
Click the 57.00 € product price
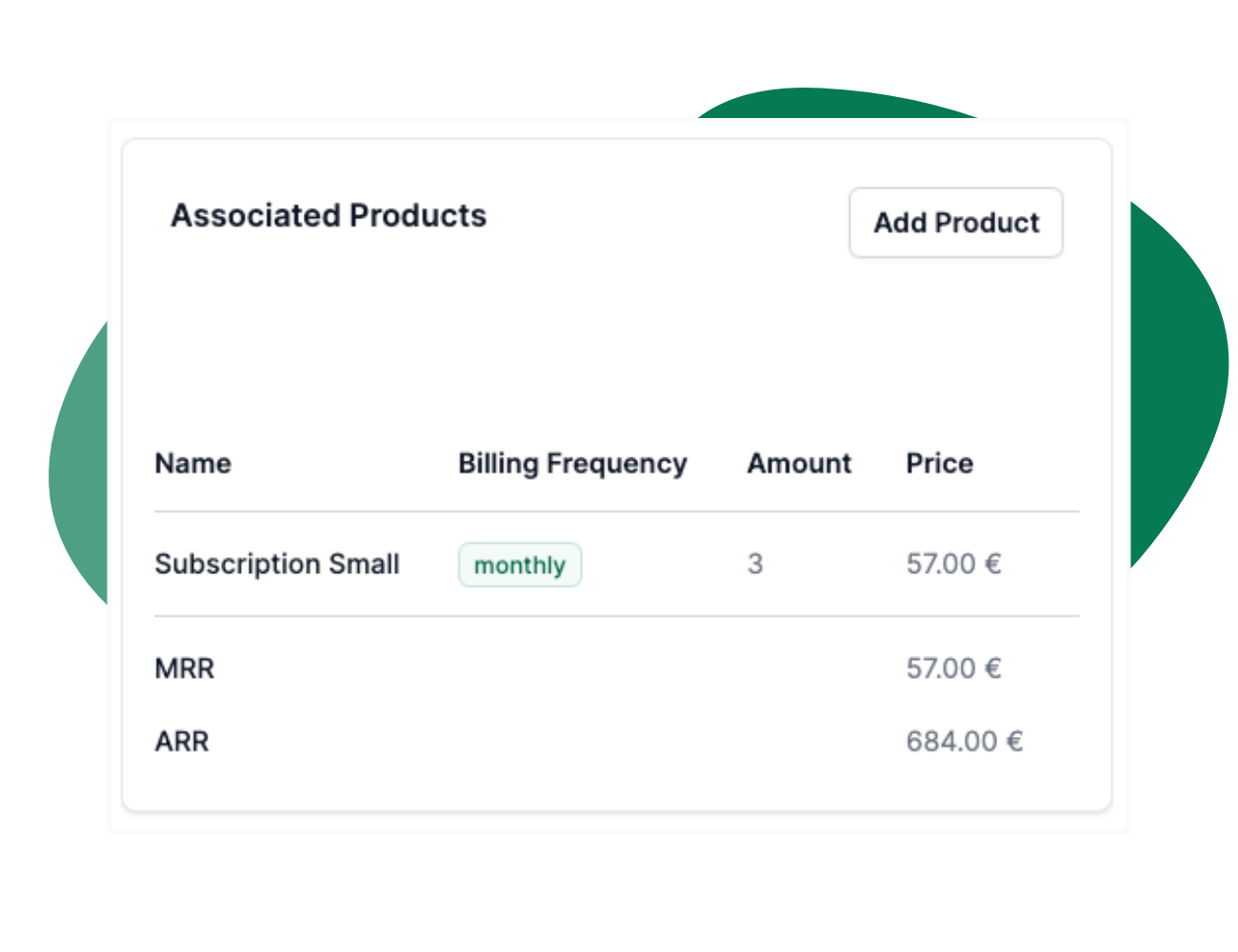click(953, 565)
